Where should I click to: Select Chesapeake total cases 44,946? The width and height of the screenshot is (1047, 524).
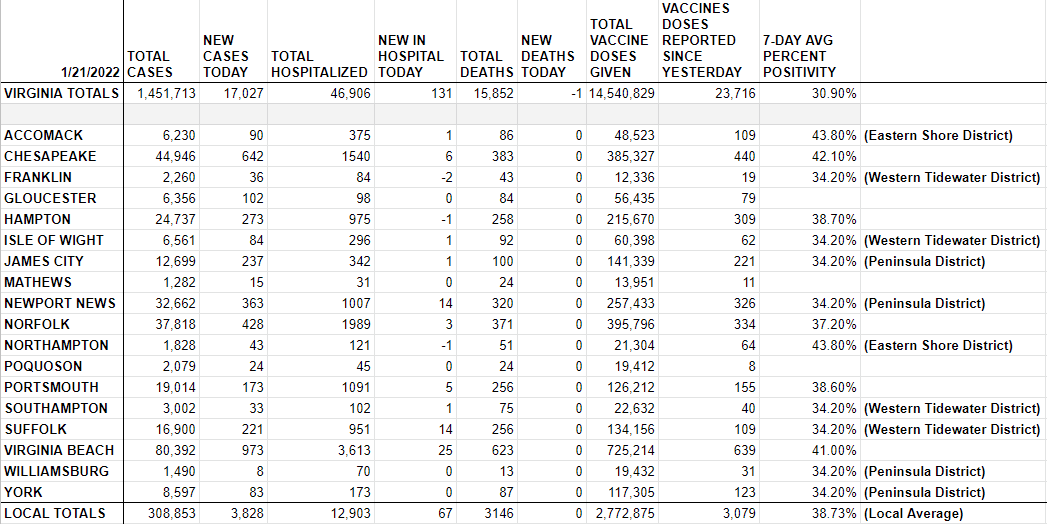point(176,156)
